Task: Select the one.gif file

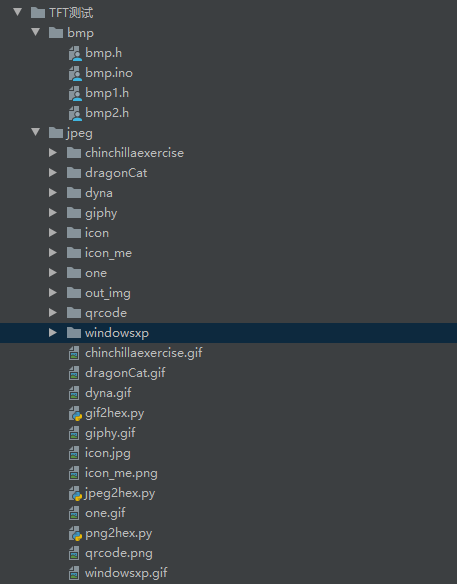Action: (x=105, y=513)
